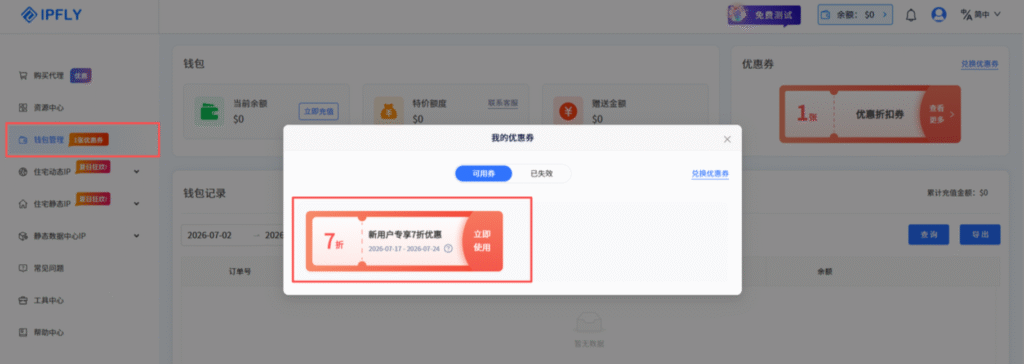Click the book icon beside 帮助中心

(22, 332)
